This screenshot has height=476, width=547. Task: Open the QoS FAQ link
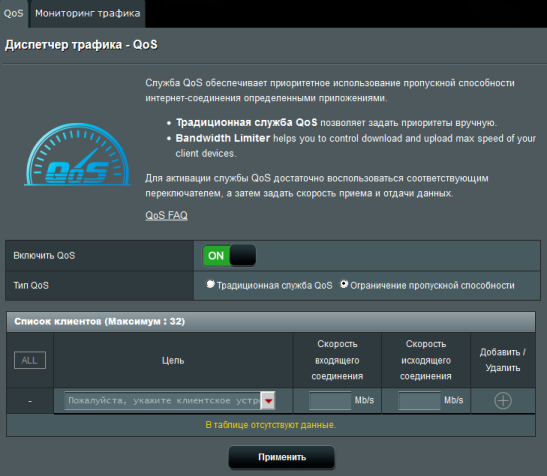pos(166,215)
